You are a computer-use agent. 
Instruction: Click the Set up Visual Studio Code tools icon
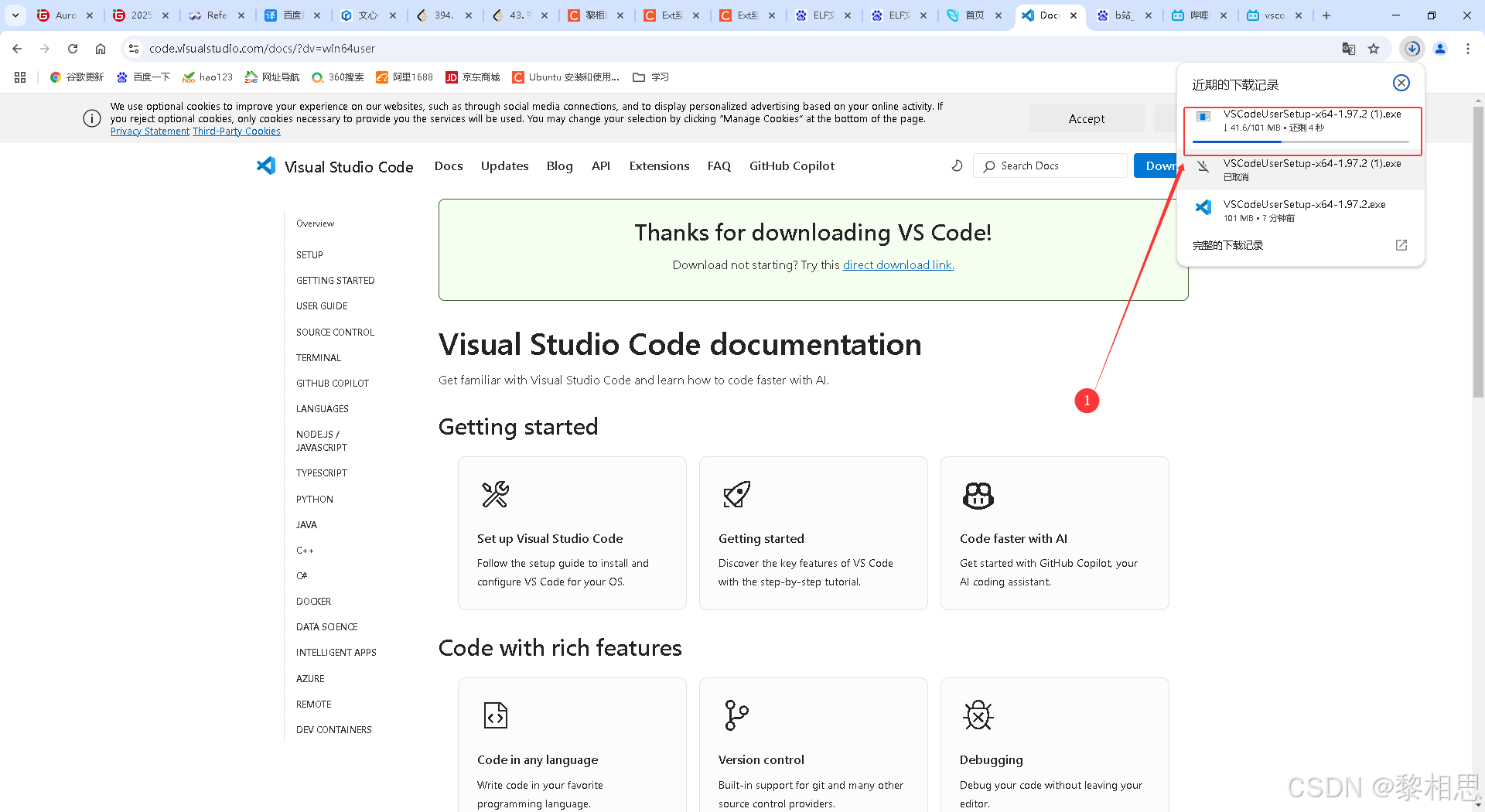click(495, 494)
